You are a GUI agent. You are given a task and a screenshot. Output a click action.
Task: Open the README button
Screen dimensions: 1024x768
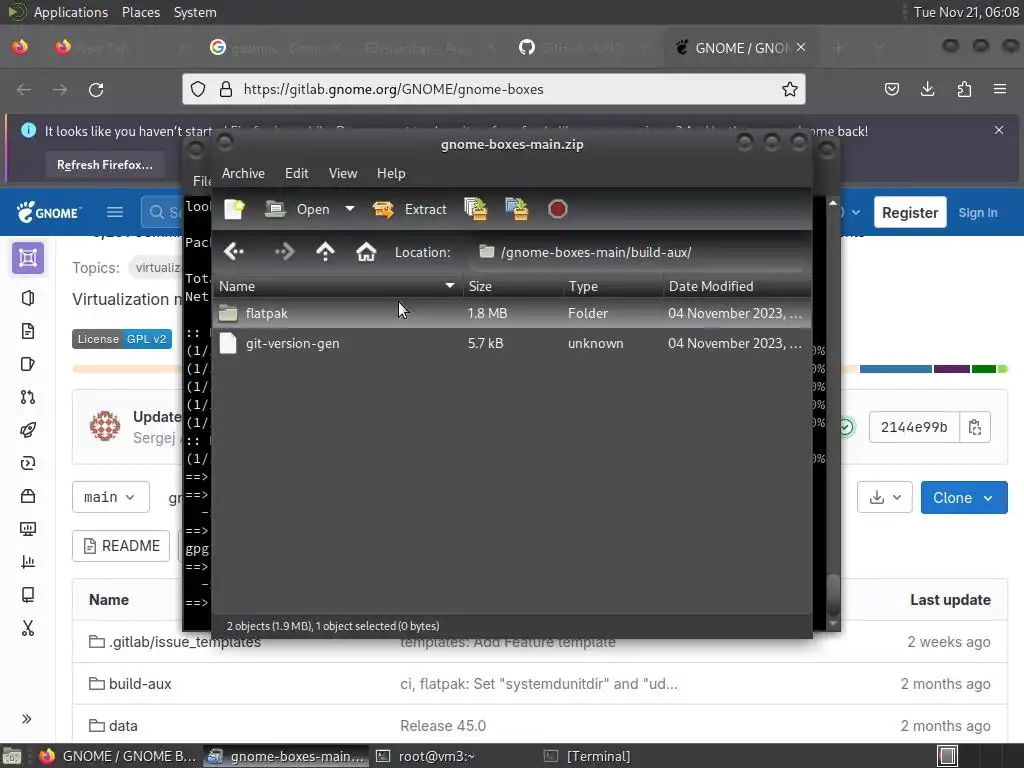pyautogui.click(x=121, y=545)
